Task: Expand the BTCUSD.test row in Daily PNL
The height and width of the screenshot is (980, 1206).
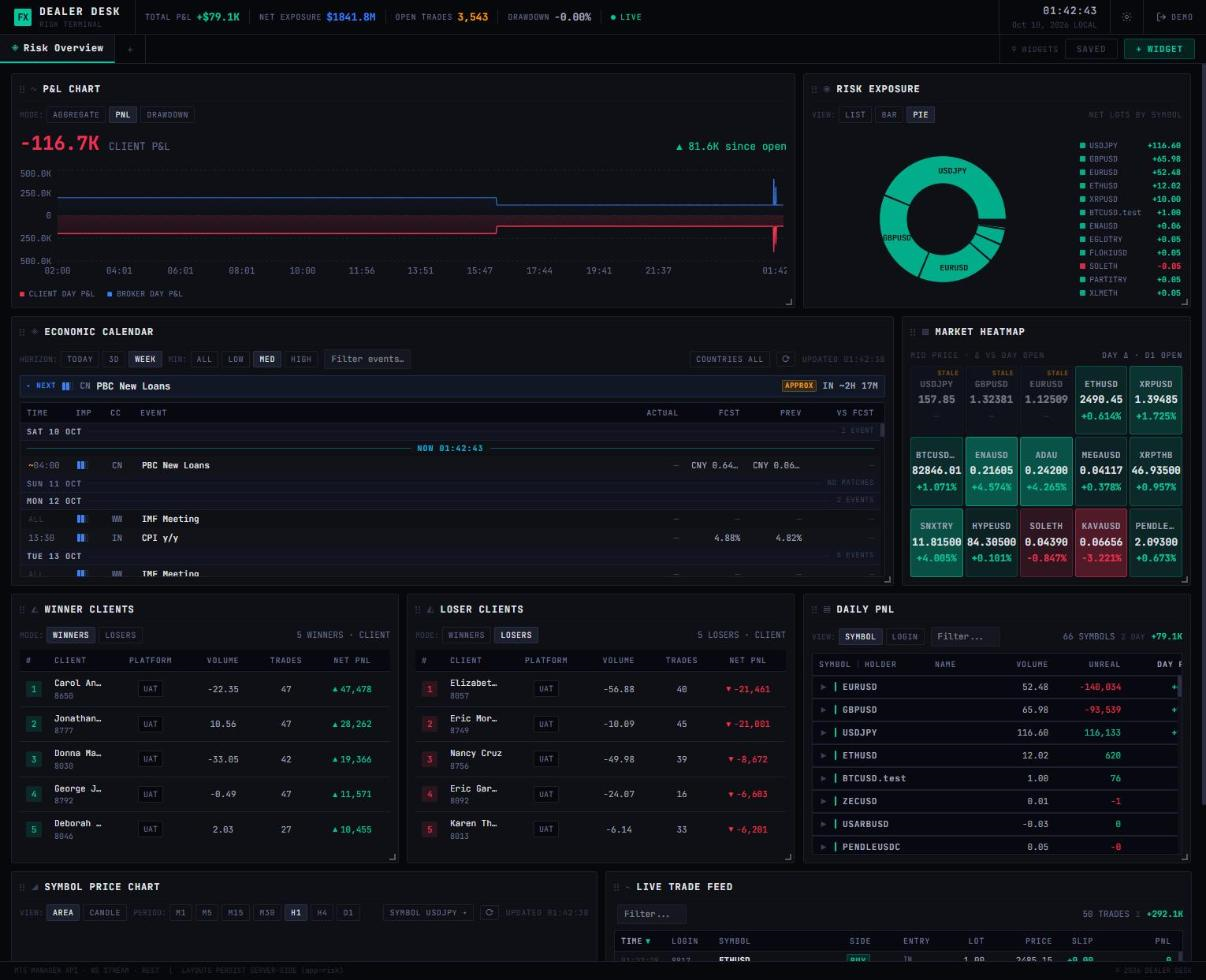Action: [823, 778]
